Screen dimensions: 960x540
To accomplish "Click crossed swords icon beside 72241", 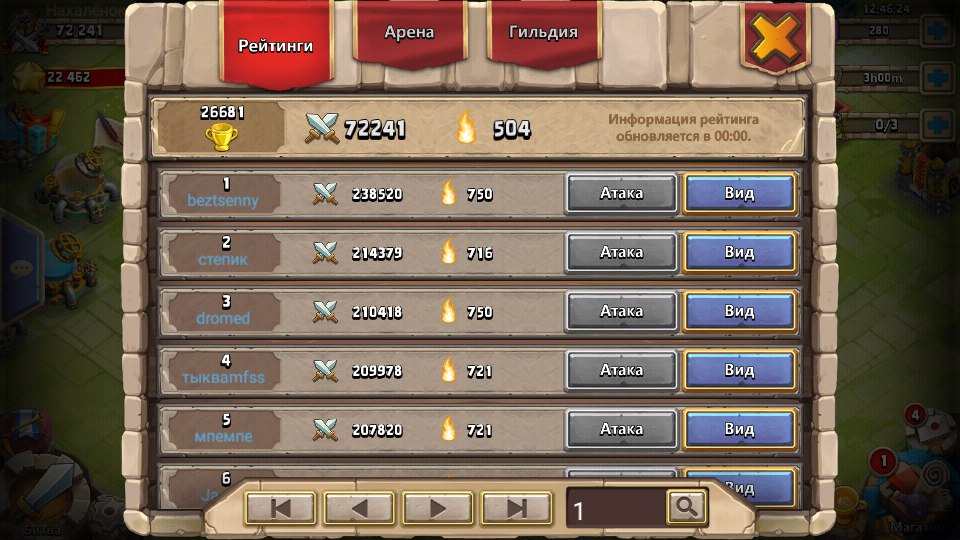I will (x=322, y=129).
